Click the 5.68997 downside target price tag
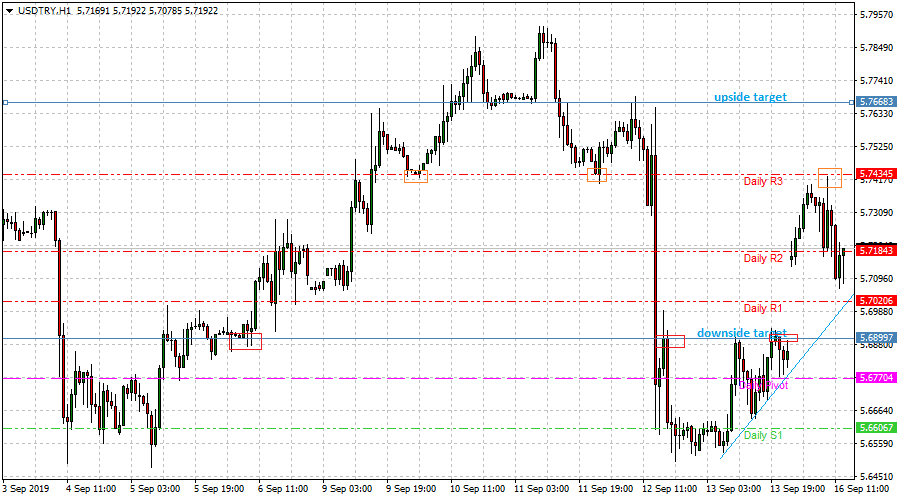Screen dimensions: 900x500 coord(875,338)
